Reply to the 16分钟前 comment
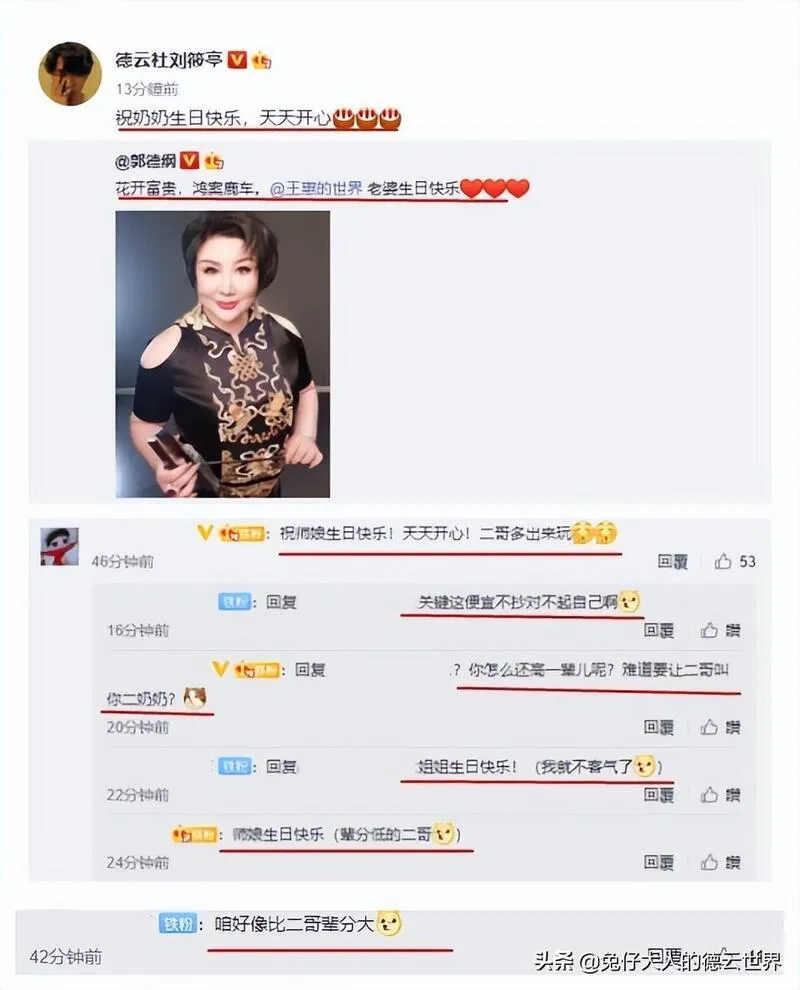The image size is (800, 990). coord(659,629)
